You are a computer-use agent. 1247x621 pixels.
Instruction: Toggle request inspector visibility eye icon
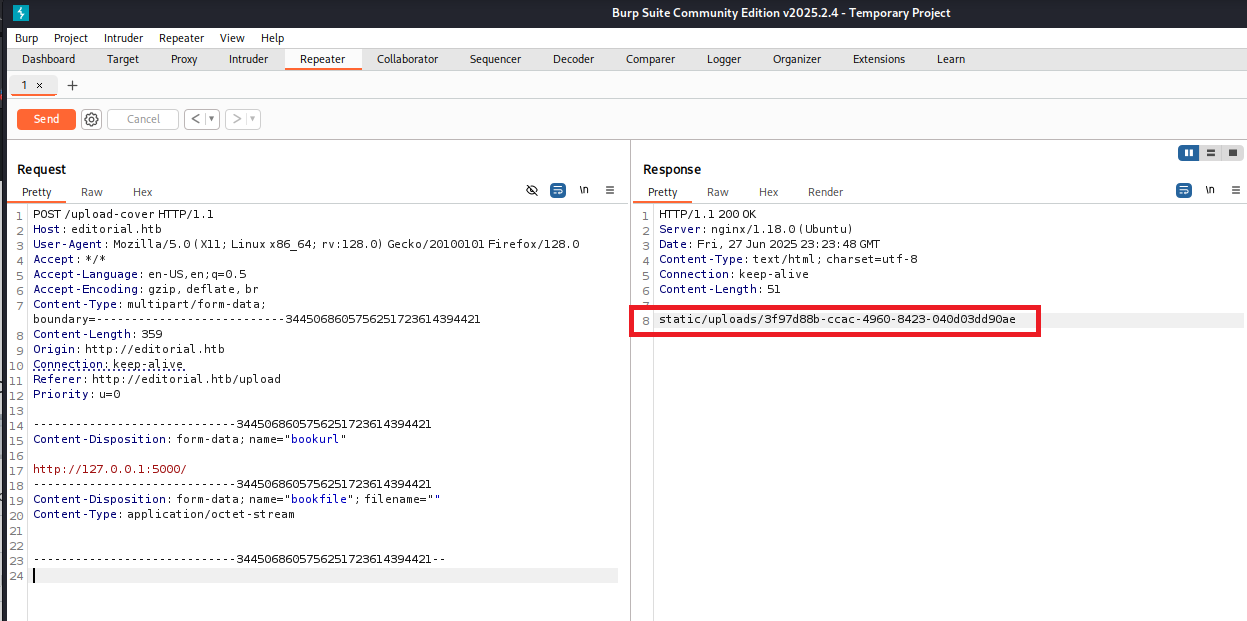tap(532, 190)
